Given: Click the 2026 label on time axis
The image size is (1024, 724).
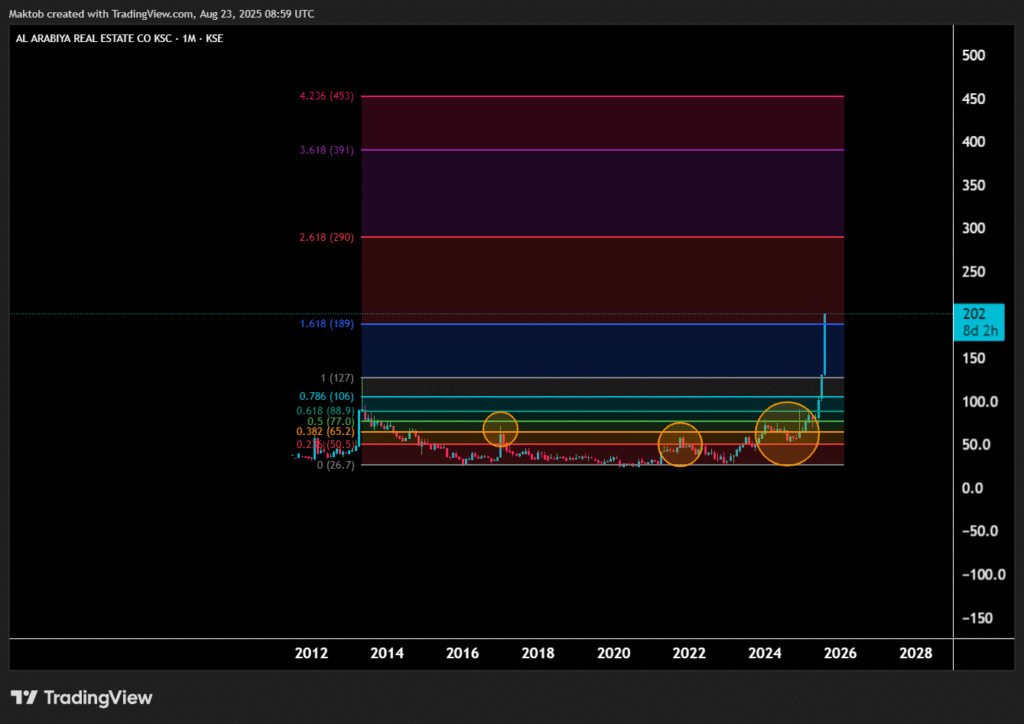Looking at the screenshot, I should click(x=840, y=653).
